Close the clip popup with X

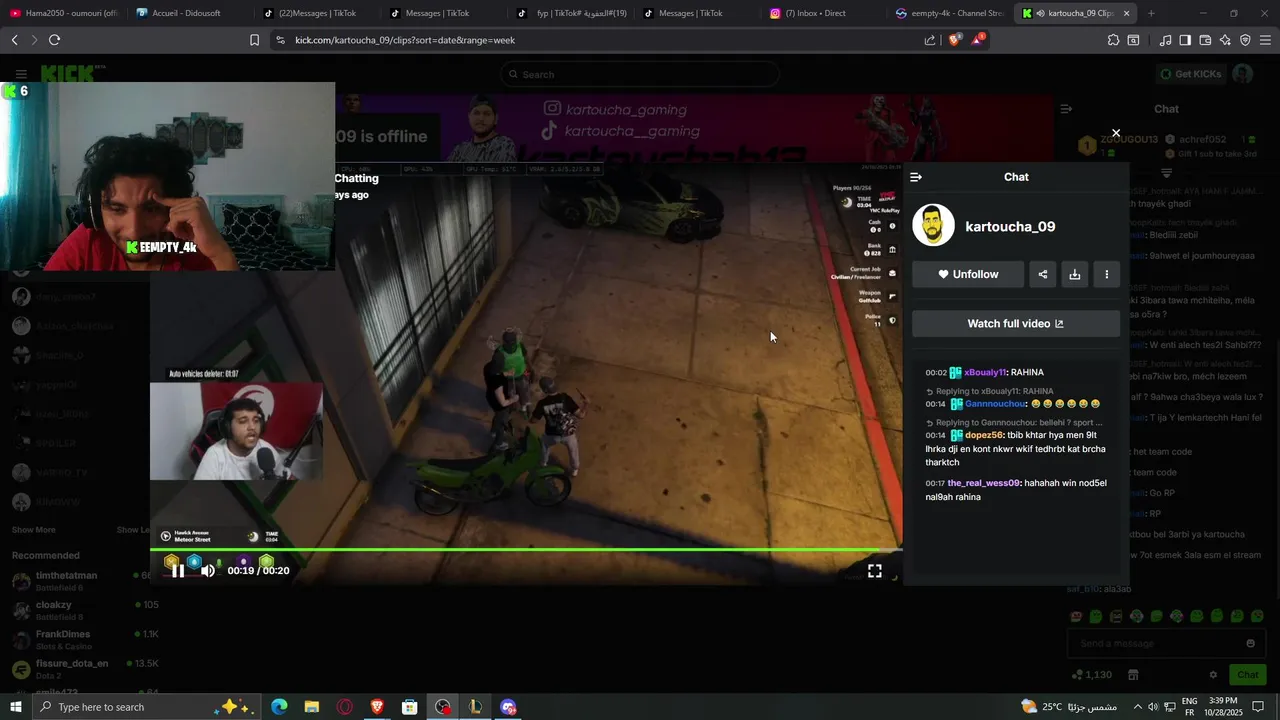1116,133
